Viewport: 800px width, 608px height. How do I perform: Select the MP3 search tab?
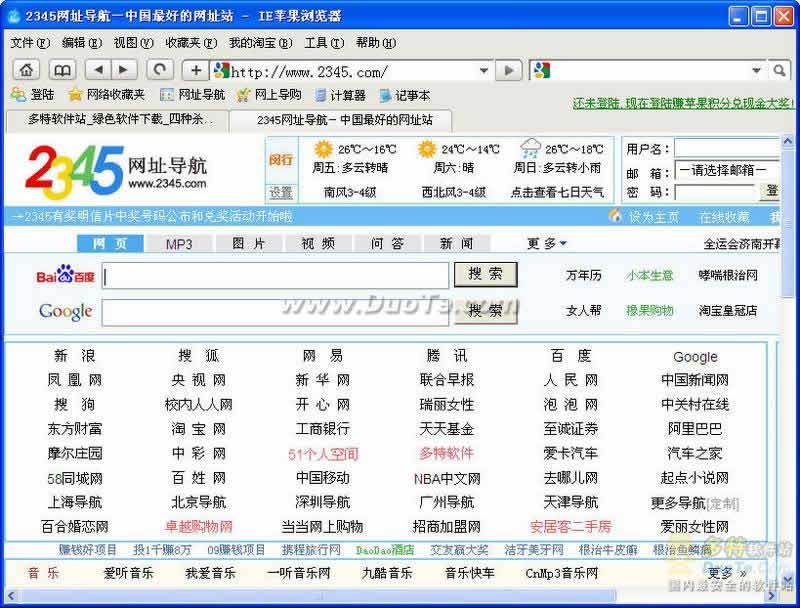point(179,244)
